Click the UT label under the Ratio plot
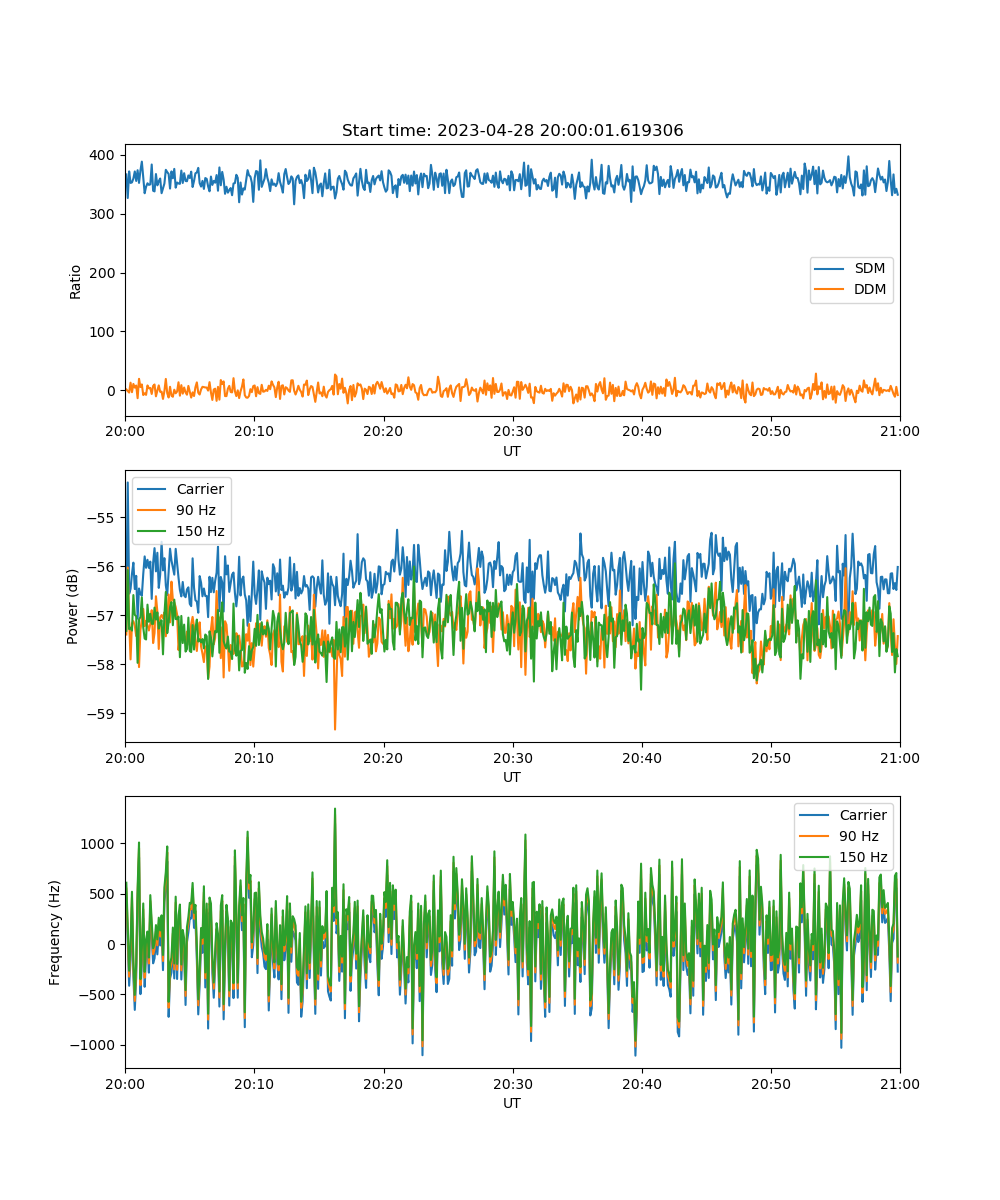 coord(512,451)
